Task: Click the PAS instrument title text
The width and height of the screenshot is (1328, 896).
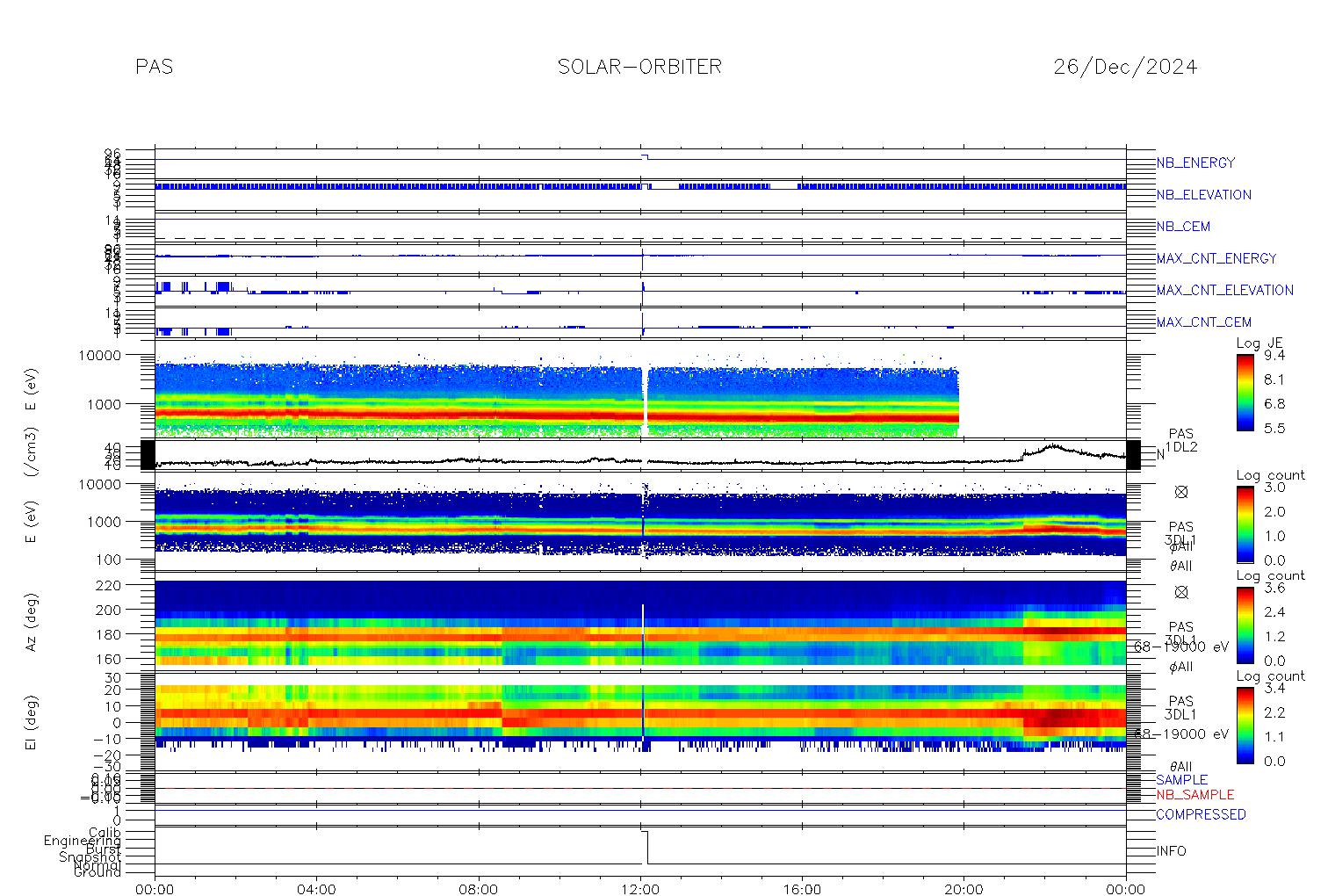Action: pyautogui.click(x=155, y=67)
